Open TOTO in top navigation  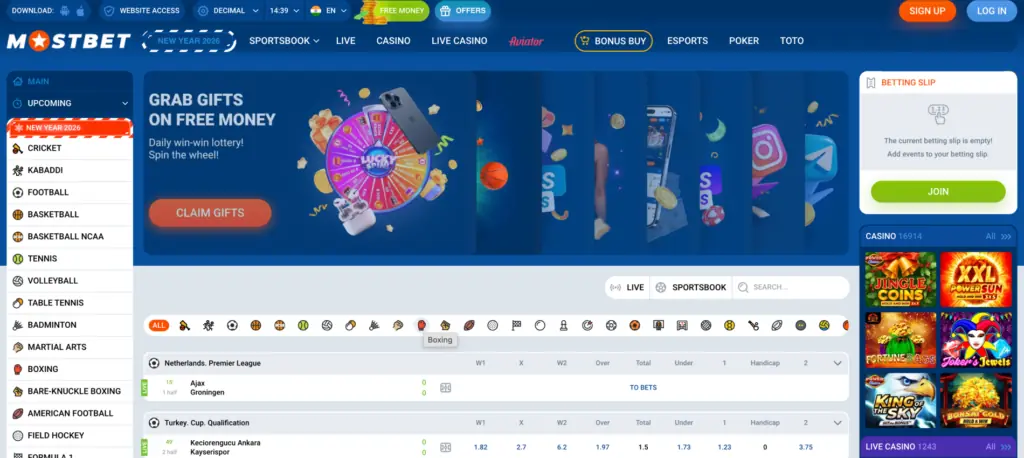(x=792, y=41)
